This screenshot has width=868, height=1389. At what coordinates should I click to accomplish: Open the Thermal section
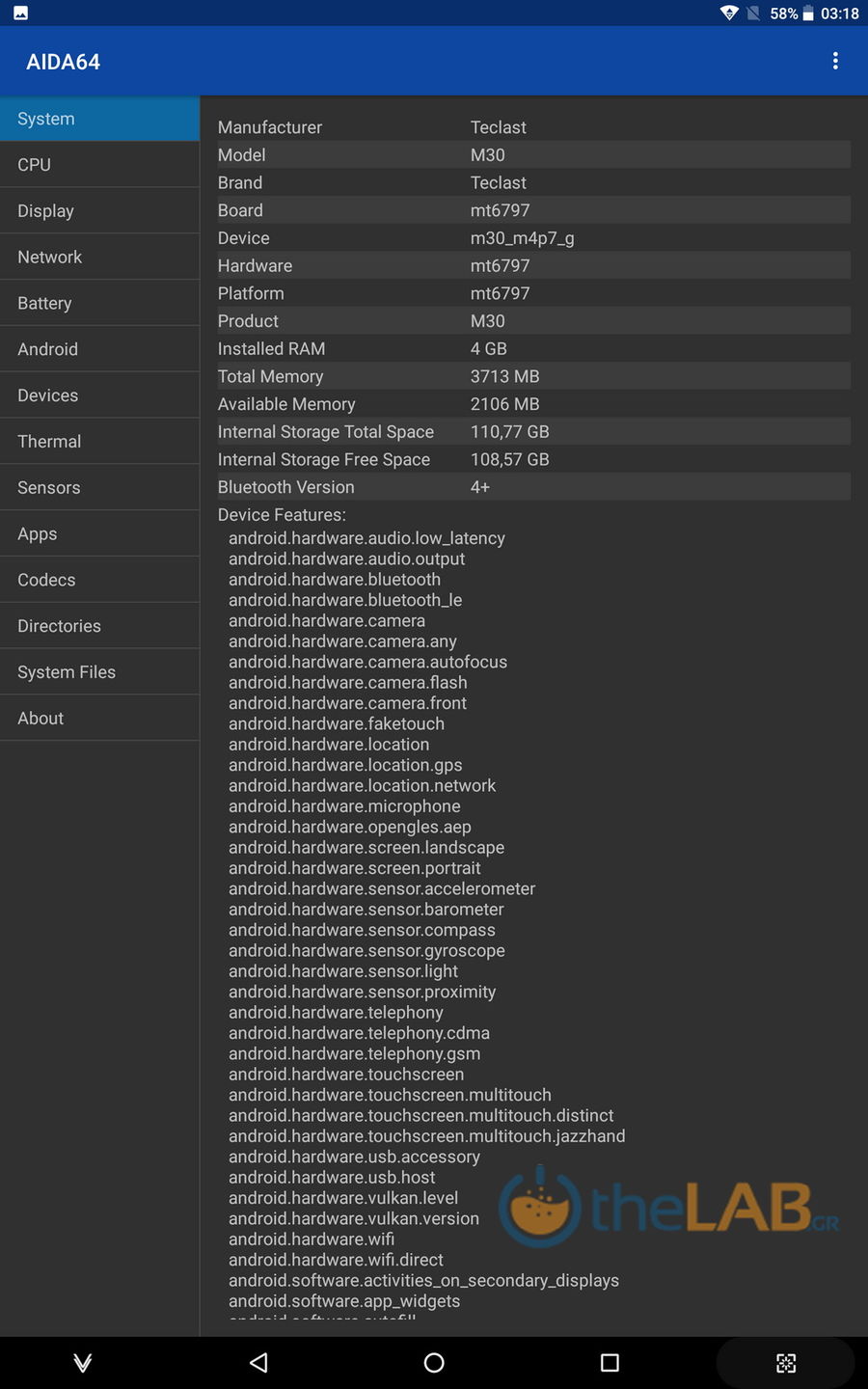pos(99,442)
